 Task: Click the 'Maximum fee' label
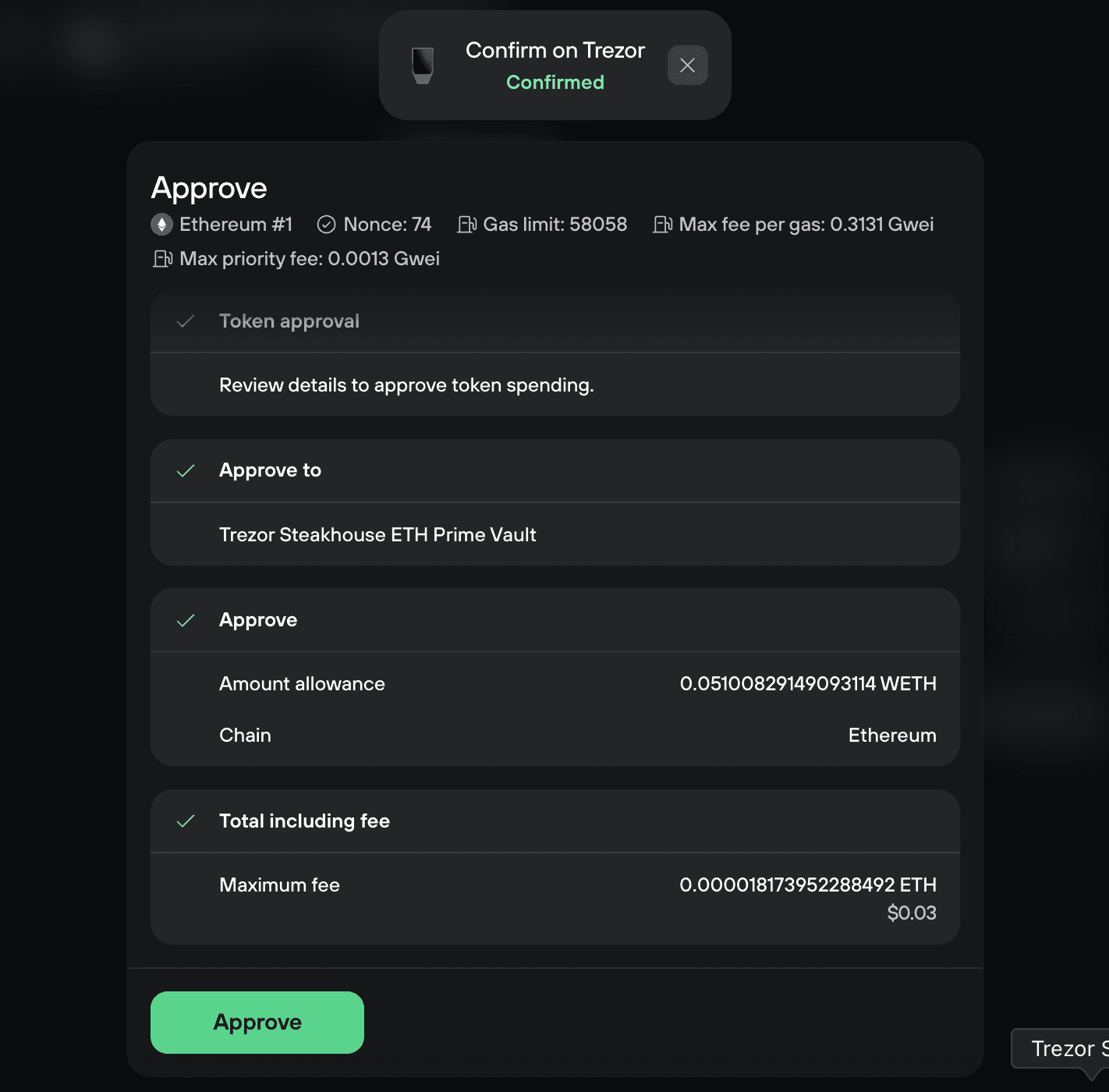pyautogui.click(x=279, y=885)
